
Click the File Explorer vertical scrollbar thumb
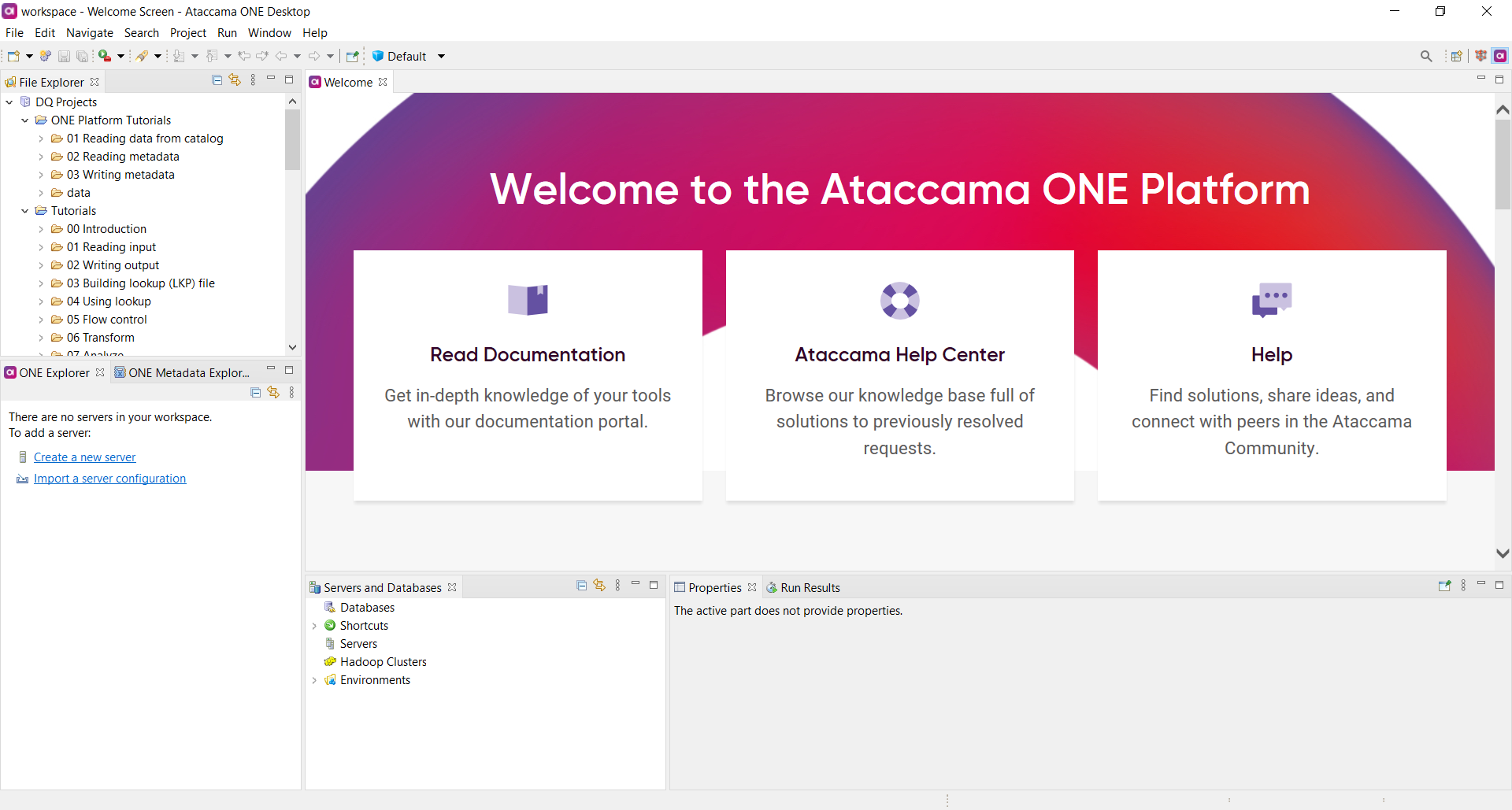point(292,139)
